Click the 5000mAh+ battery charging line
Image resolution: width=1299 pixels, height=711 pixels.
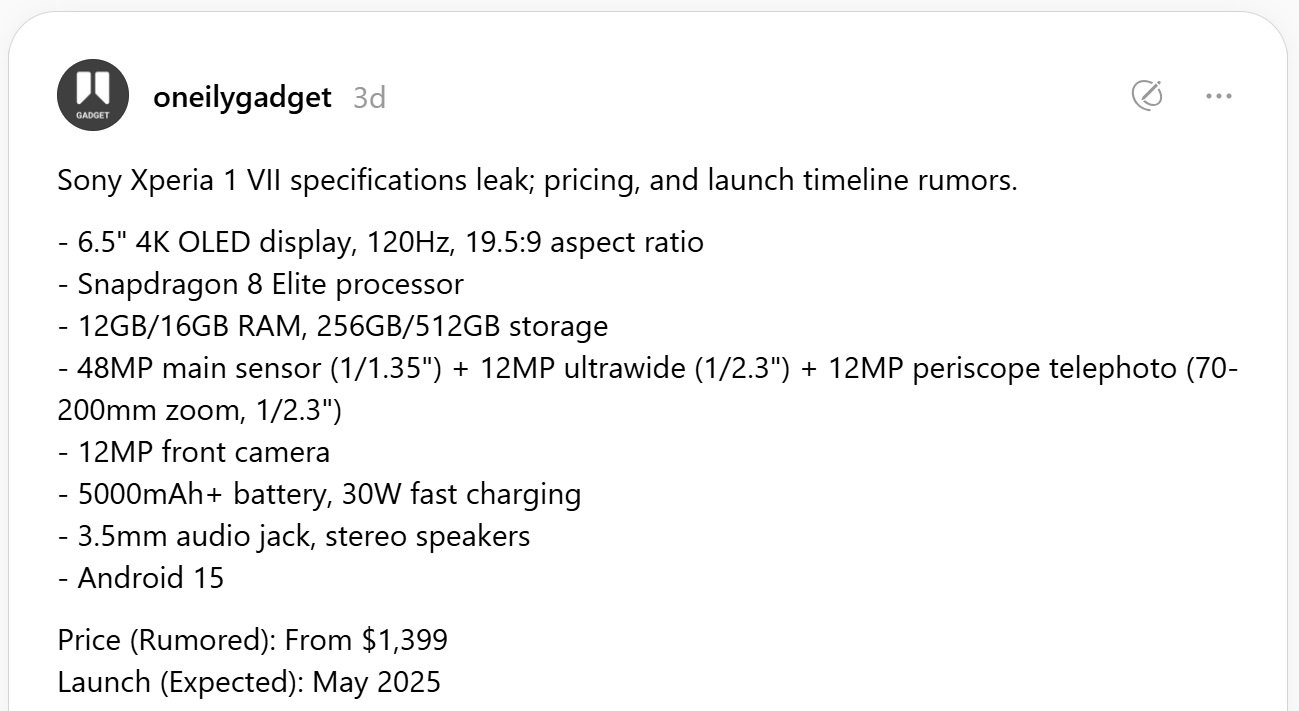click(x=319, y=494)
